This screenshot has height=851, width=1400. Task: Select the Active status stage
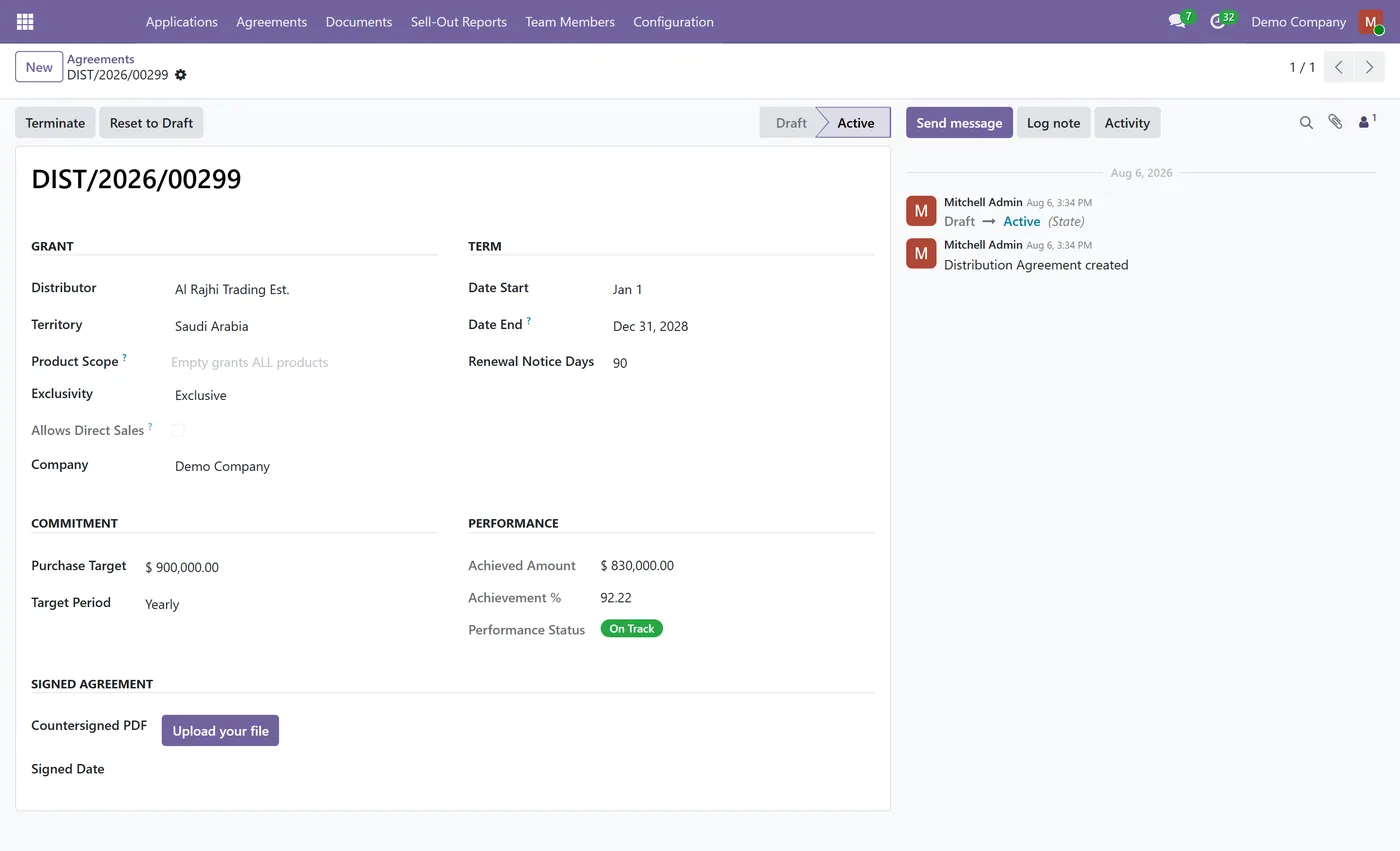click(855, 122)
